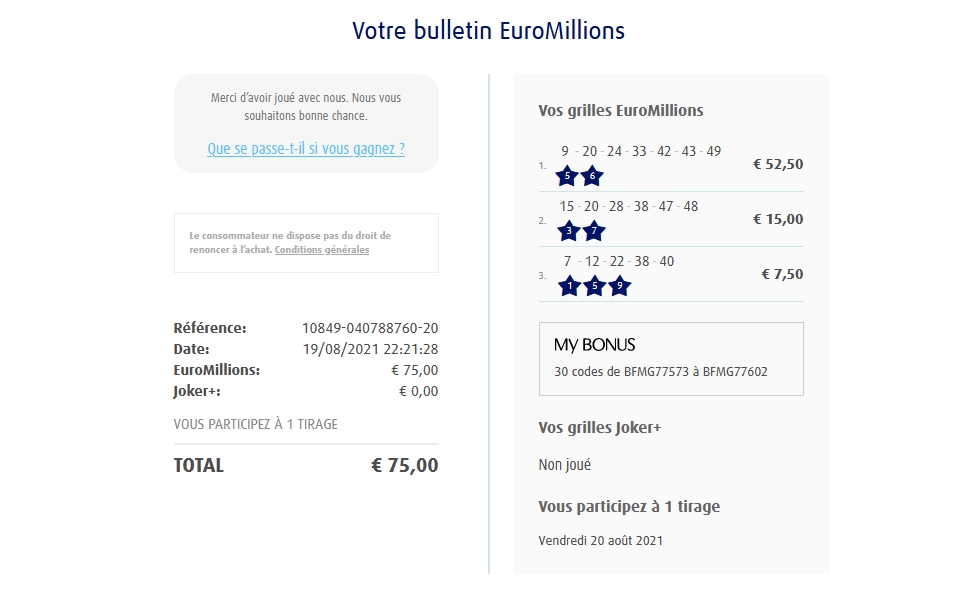Click star number 1 in grid 3
The width and height of the screenshot is (975, 602).
569,287
